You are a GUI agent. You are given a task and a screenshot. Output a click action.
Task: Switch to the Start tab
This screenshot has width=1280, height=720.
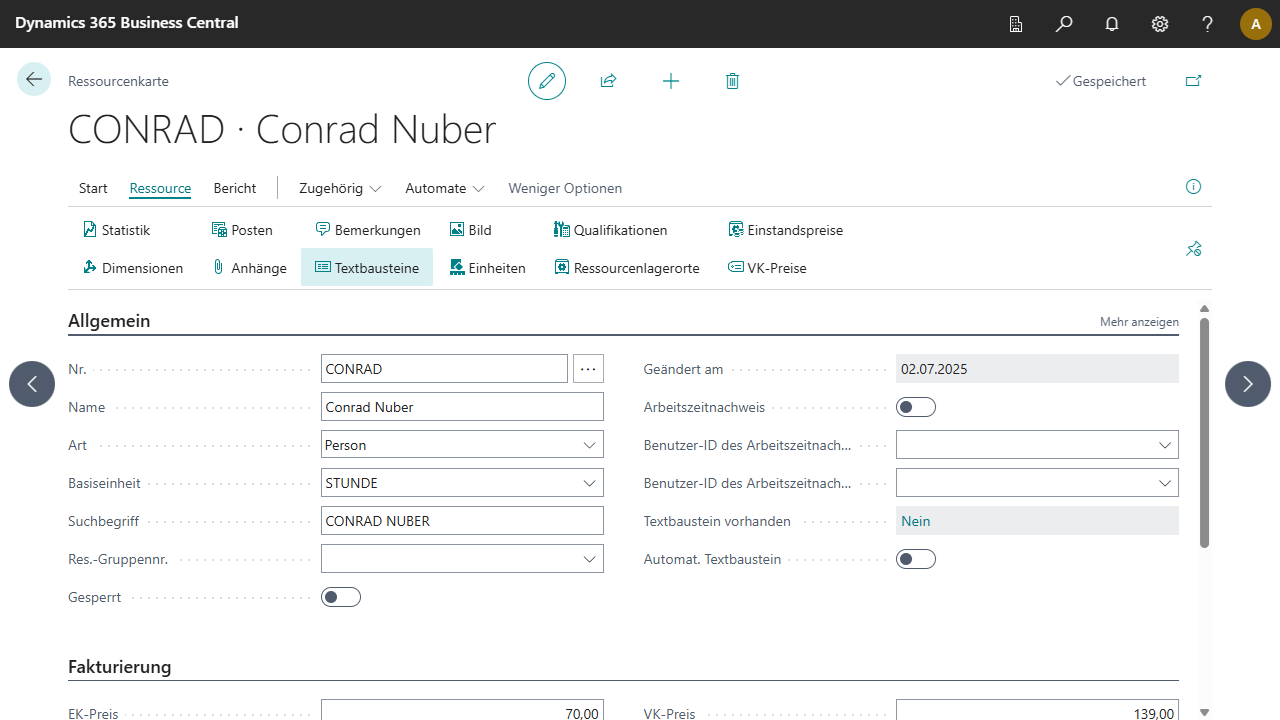point(93,188)
